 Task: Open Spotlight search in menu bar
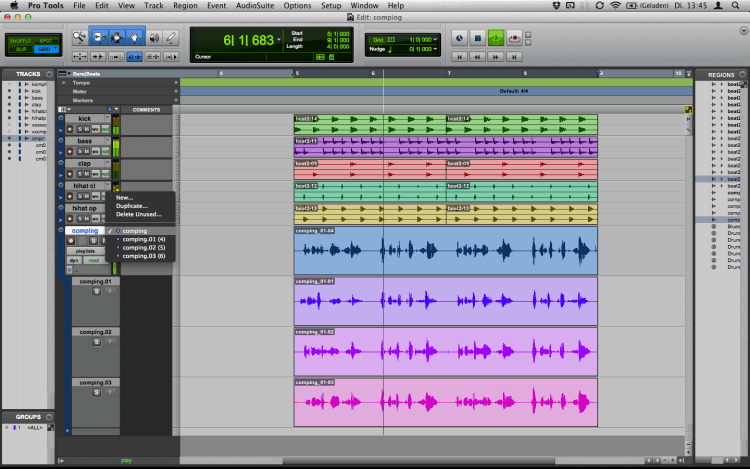[x=735, y=5]
